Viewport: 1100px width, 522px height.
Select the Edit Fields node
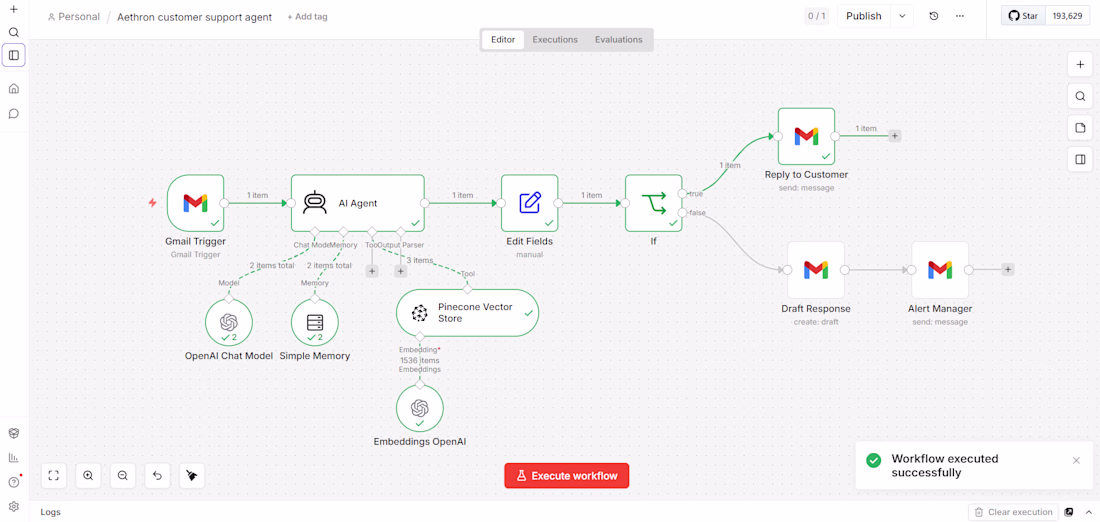click(530, 203)
